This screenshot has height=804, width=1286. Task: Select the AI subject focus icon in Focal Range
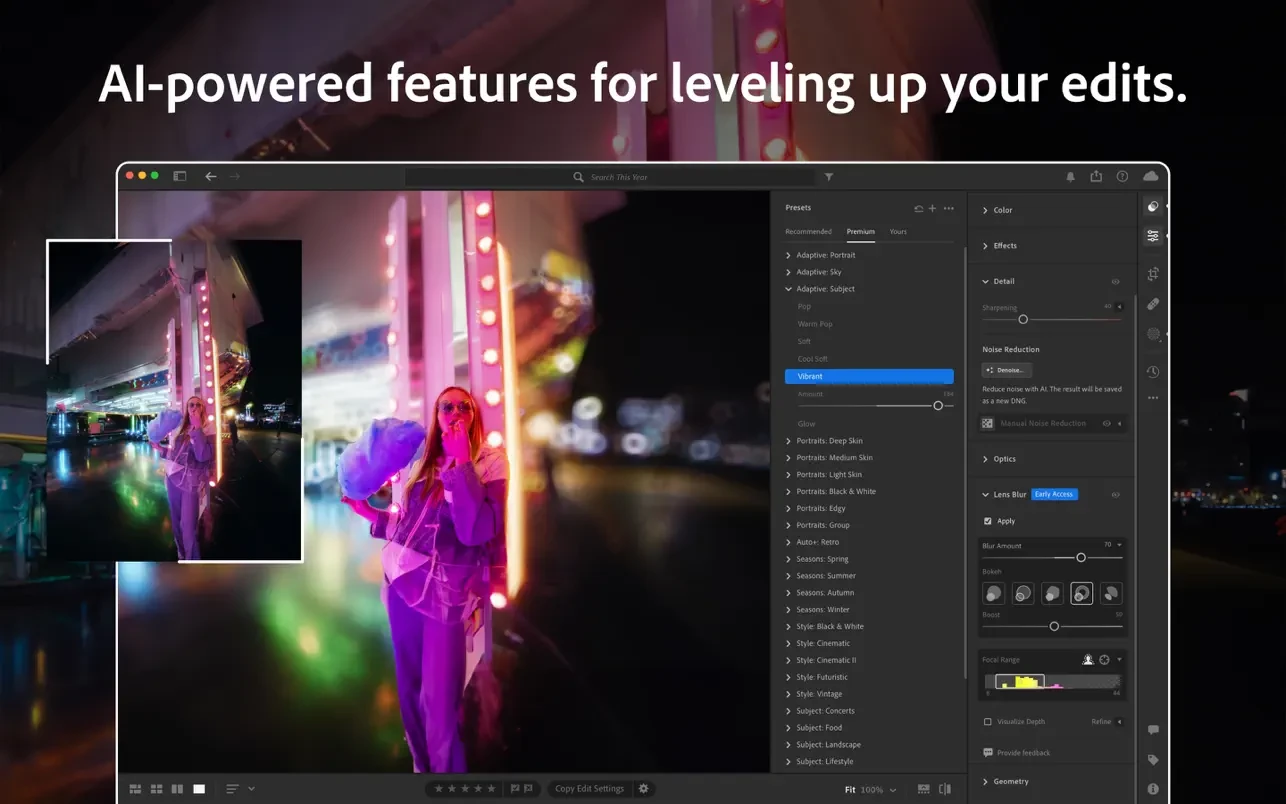click(x=1088, y=660)
